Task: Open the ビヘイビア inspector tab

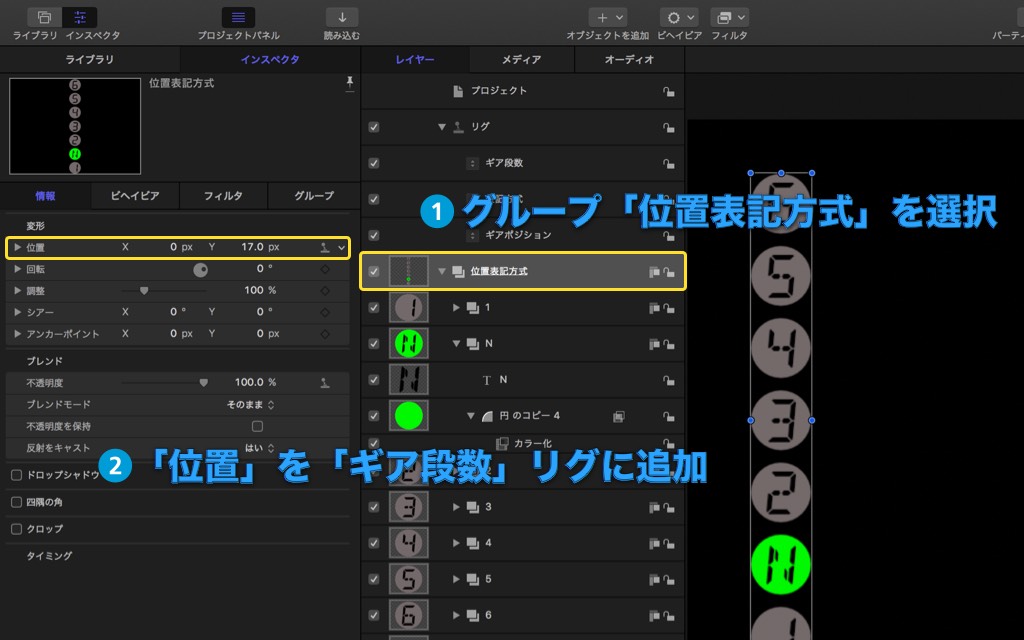Action: tap(135, 196)
